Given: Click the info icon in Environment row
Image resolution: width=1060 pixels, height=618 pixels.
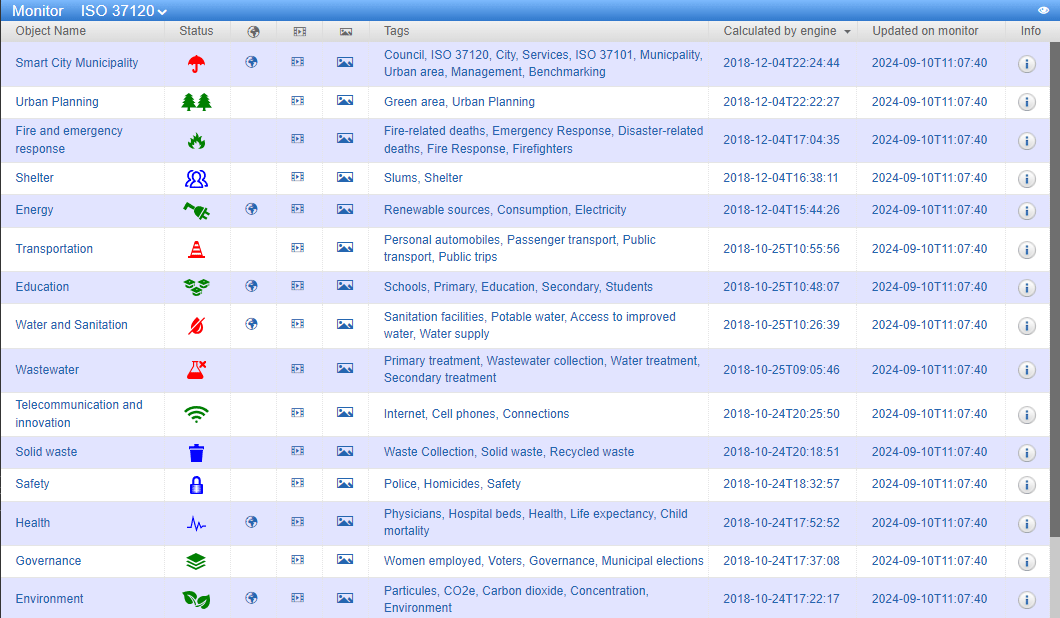Looking at the screenshot, I should [1026, 600].
